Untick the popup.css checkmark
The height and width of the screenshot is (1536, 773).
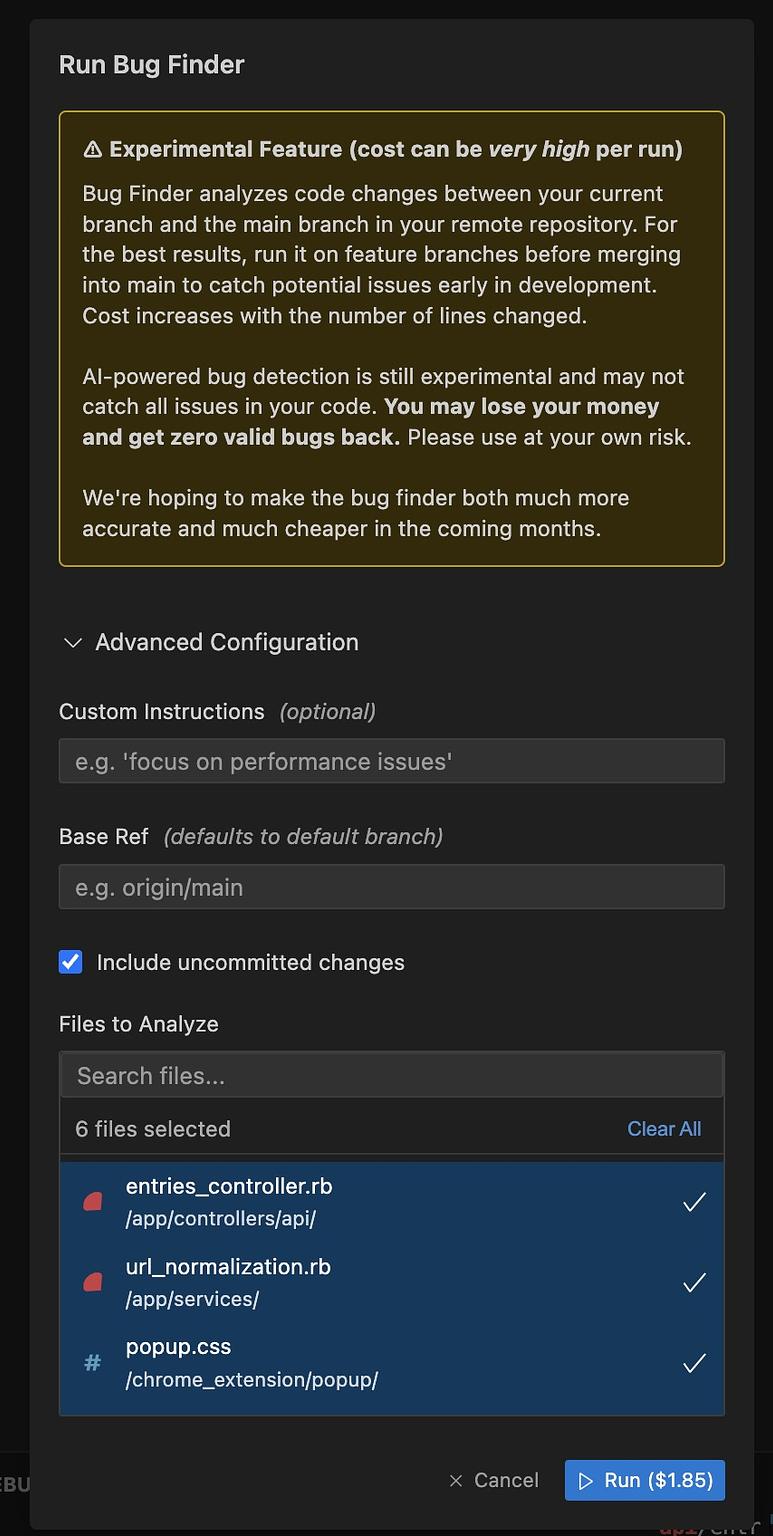pyautogui.click(x=694, y=1363)
